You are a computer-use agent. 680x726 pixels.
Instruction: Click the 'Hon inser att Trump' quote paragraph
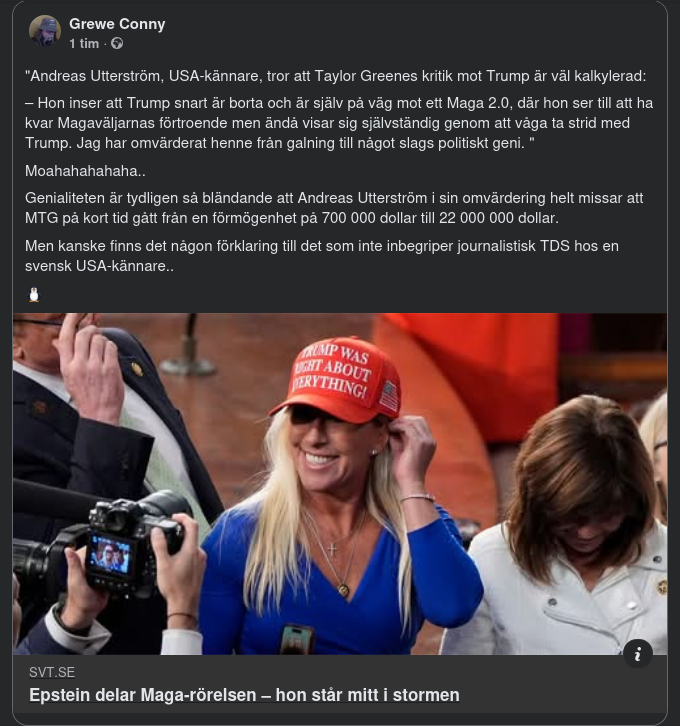click(x=339, y=123)
